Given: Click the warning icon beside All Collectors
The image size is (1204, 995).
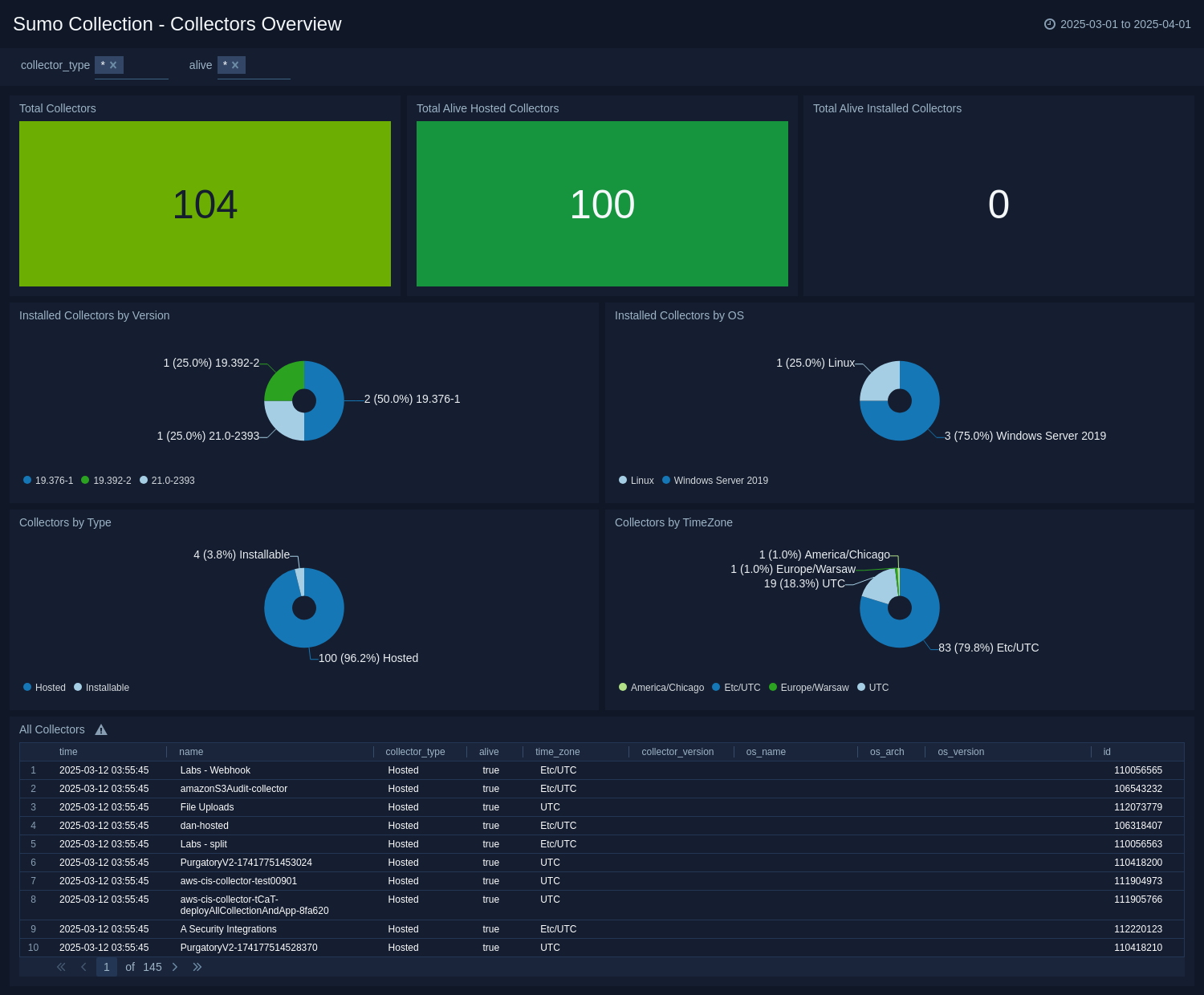Looking at the screenshot, I should pyautogui.click(x=101, y=730).
